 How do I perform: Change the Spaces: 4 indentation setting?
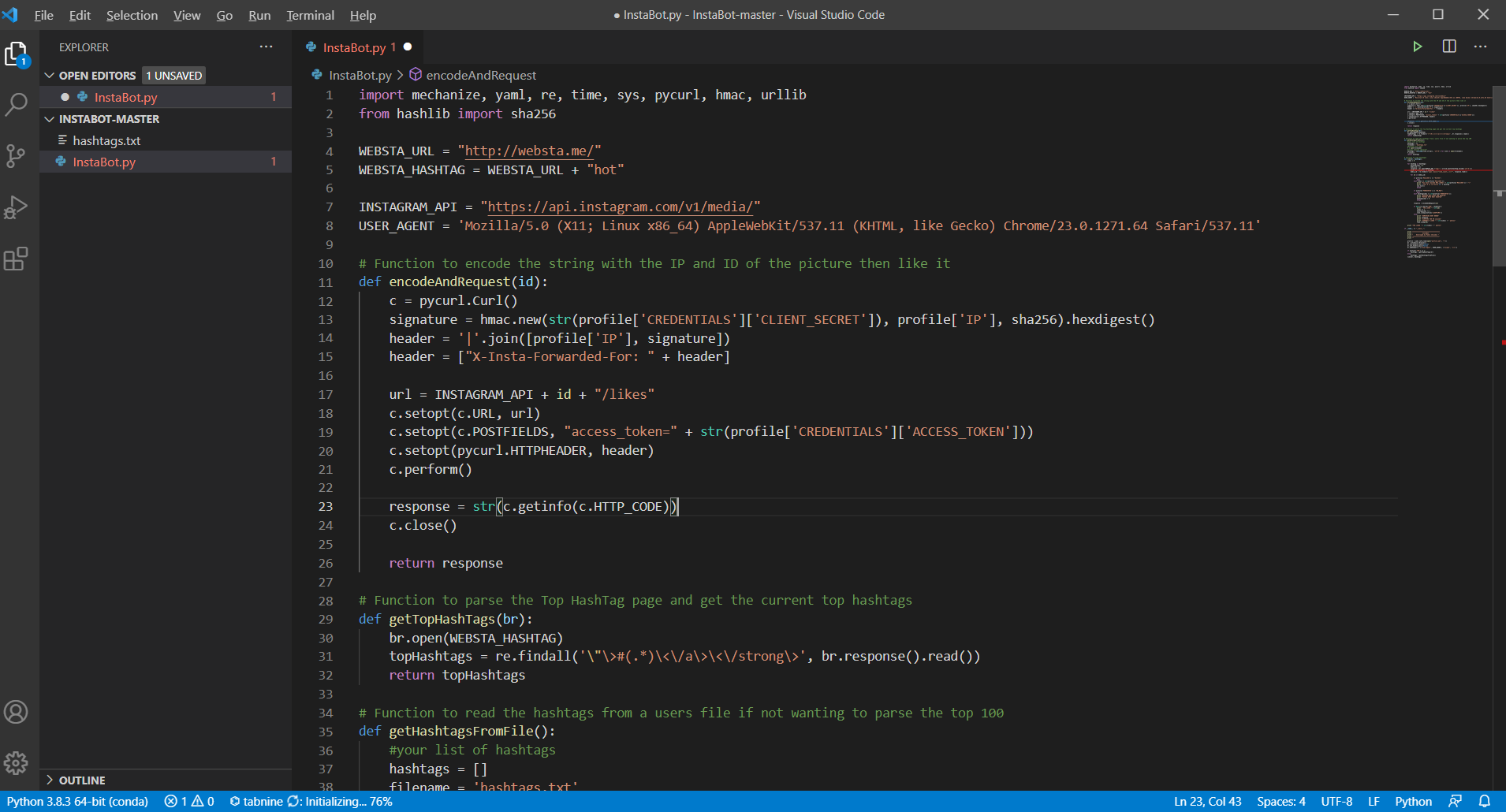click(1280, 801)
